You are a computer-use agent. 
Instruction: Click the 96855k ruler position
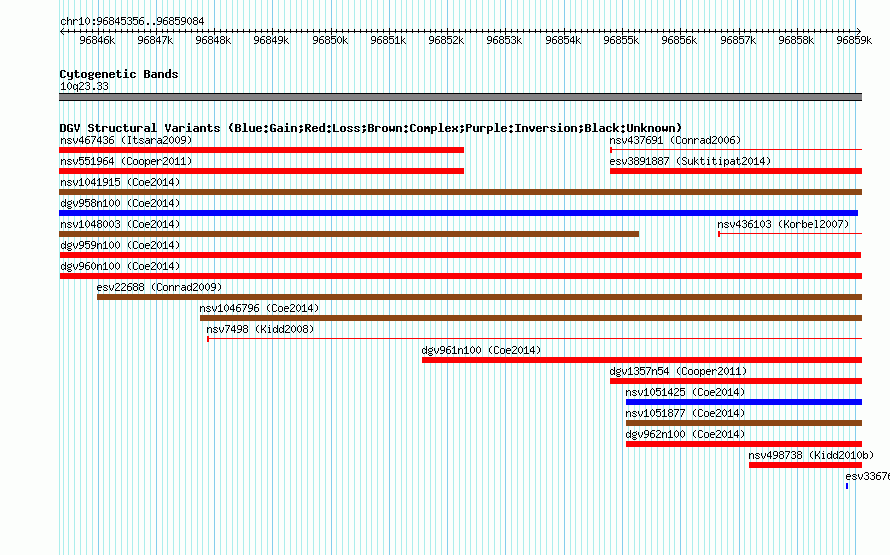pyautogui.click(x=622, y=40)
